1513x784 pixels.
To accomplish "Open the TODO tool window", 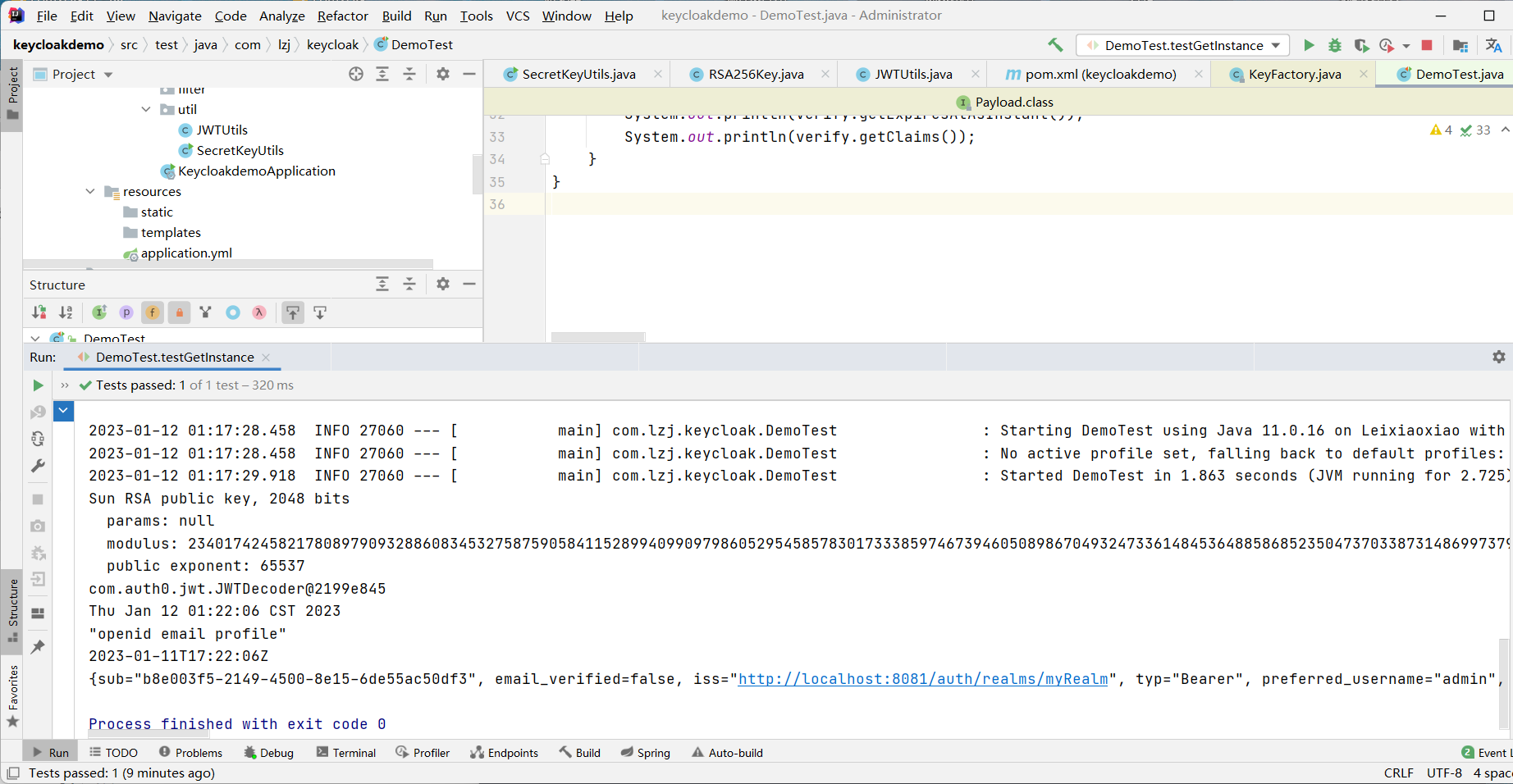I will point(113,753).
